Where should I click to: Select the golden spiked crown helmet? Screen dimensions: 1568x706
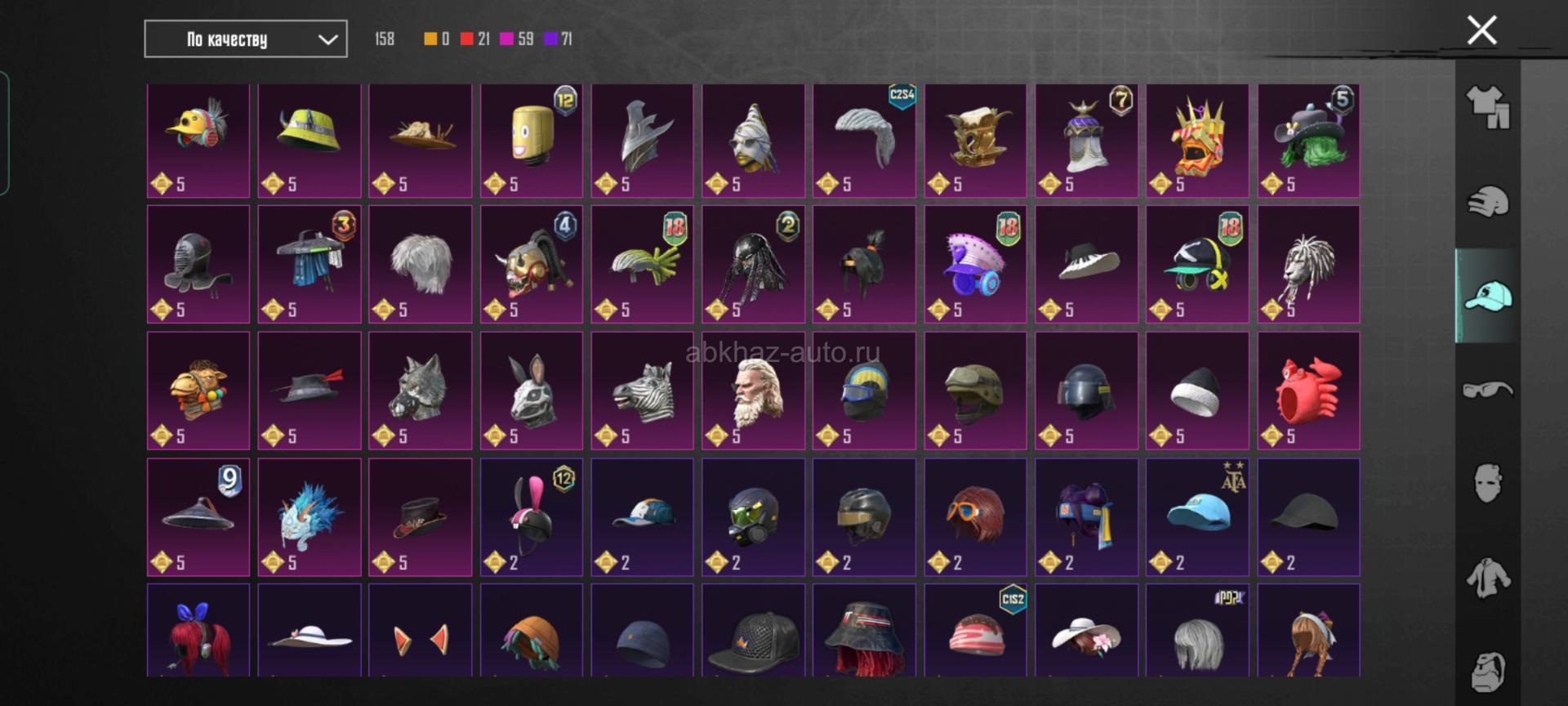click(x=1197, y=141)
